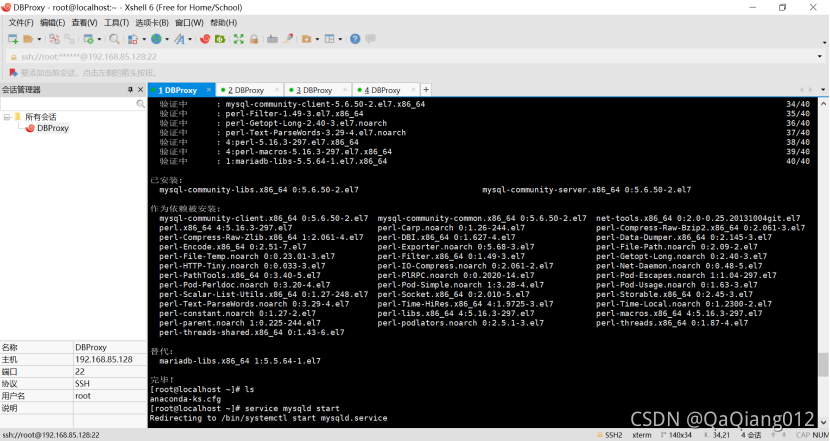Open the 选项卡(B) menu
This screenshot has height=441, width=830.
pyautogui.click(x=152, y=23)
